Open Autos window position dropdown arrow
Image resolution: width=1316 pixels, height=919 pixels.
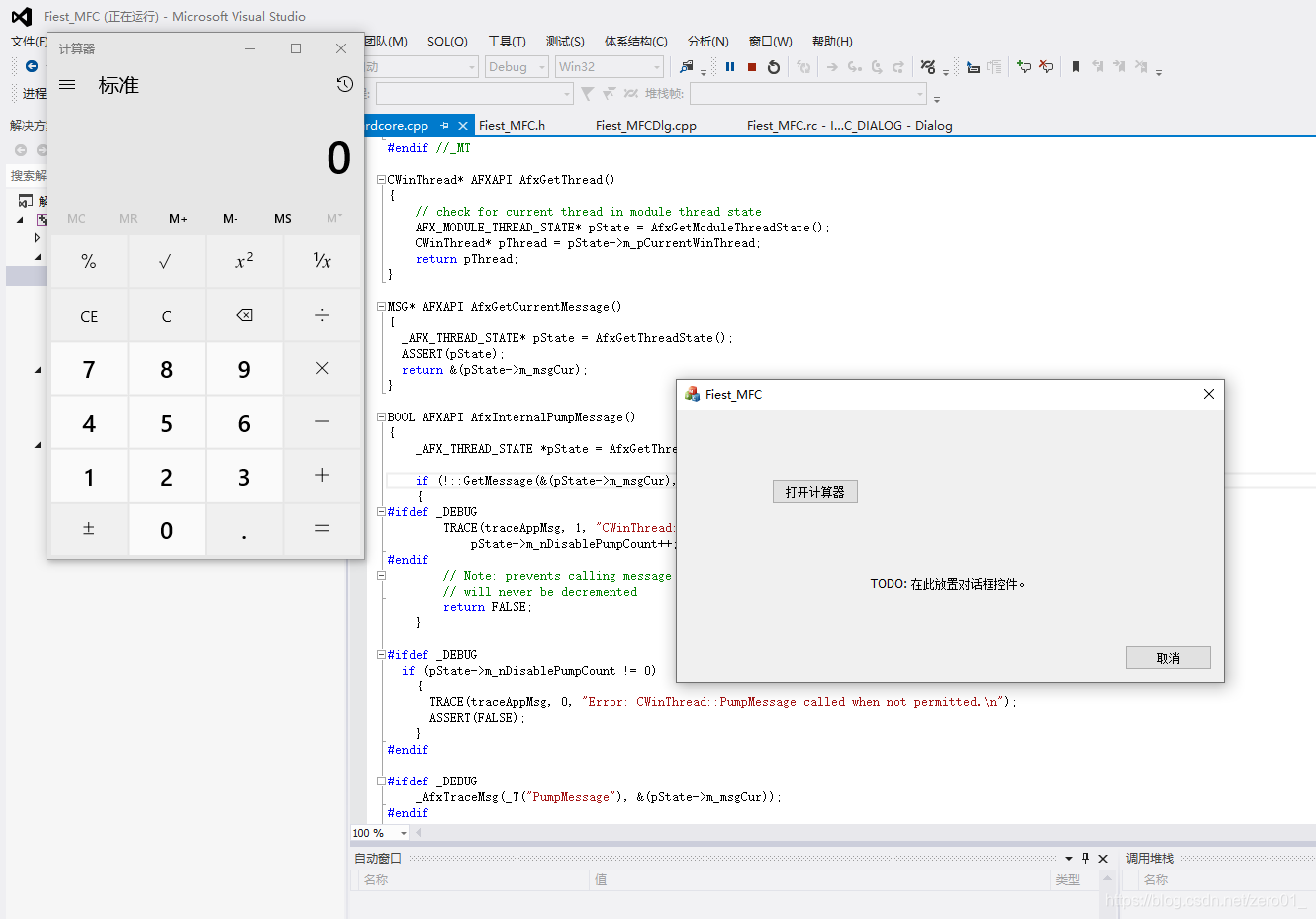coord(1069,858)
